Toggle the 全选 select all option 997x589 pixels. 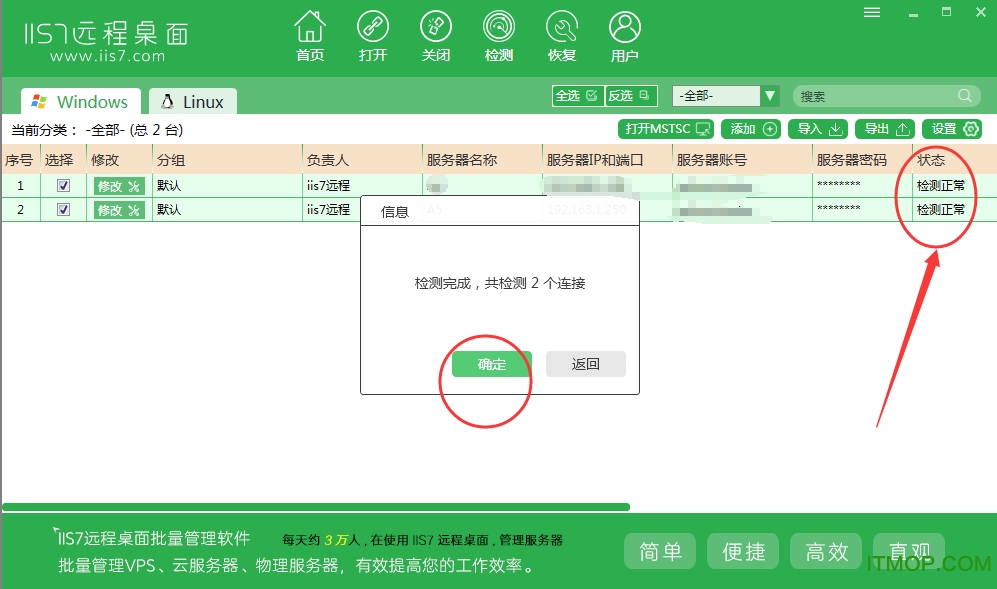pyautogui.click(x=577, y=96)
